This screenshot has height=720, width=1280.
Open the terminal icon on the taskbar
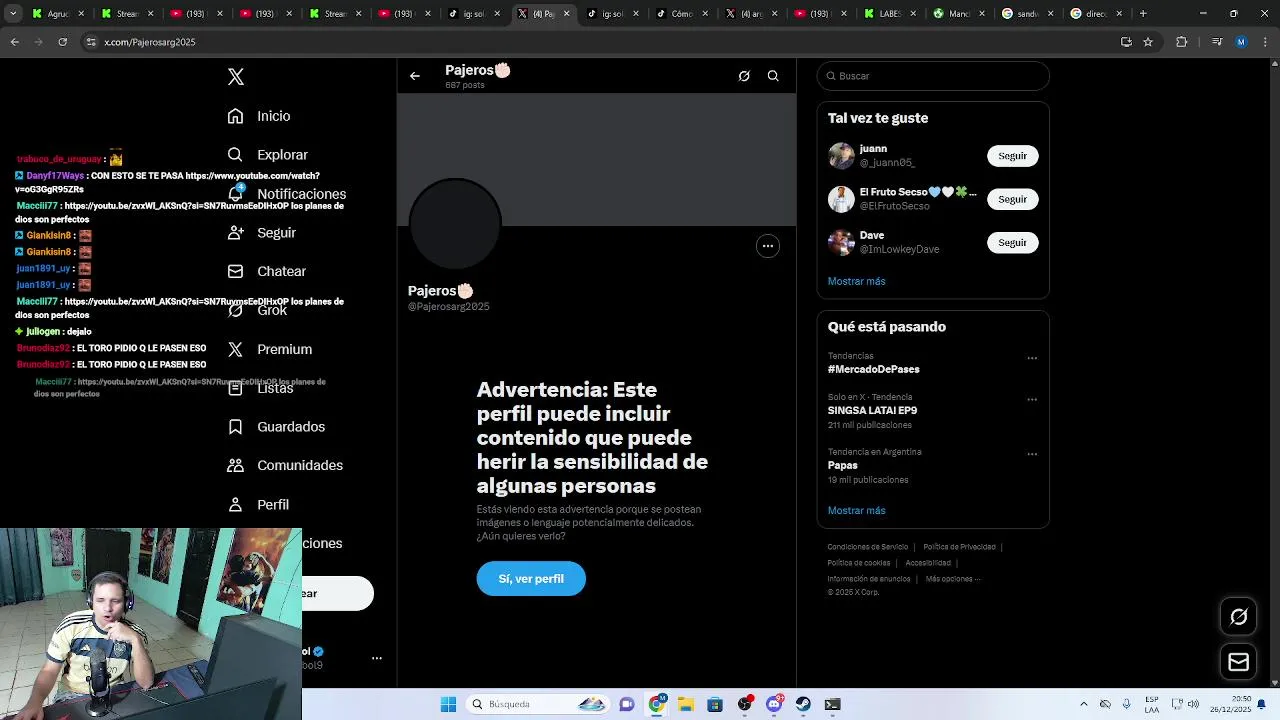833,704
